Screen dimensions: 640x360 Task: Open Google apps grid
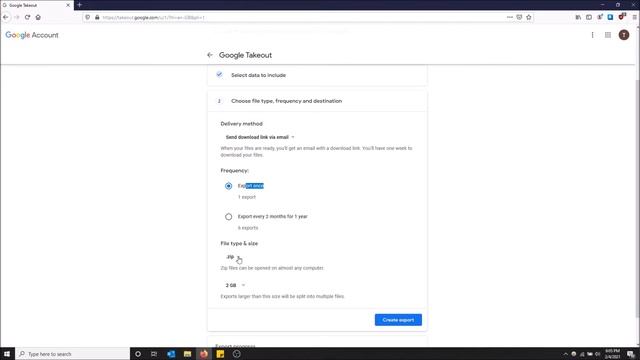coord(608,35)
